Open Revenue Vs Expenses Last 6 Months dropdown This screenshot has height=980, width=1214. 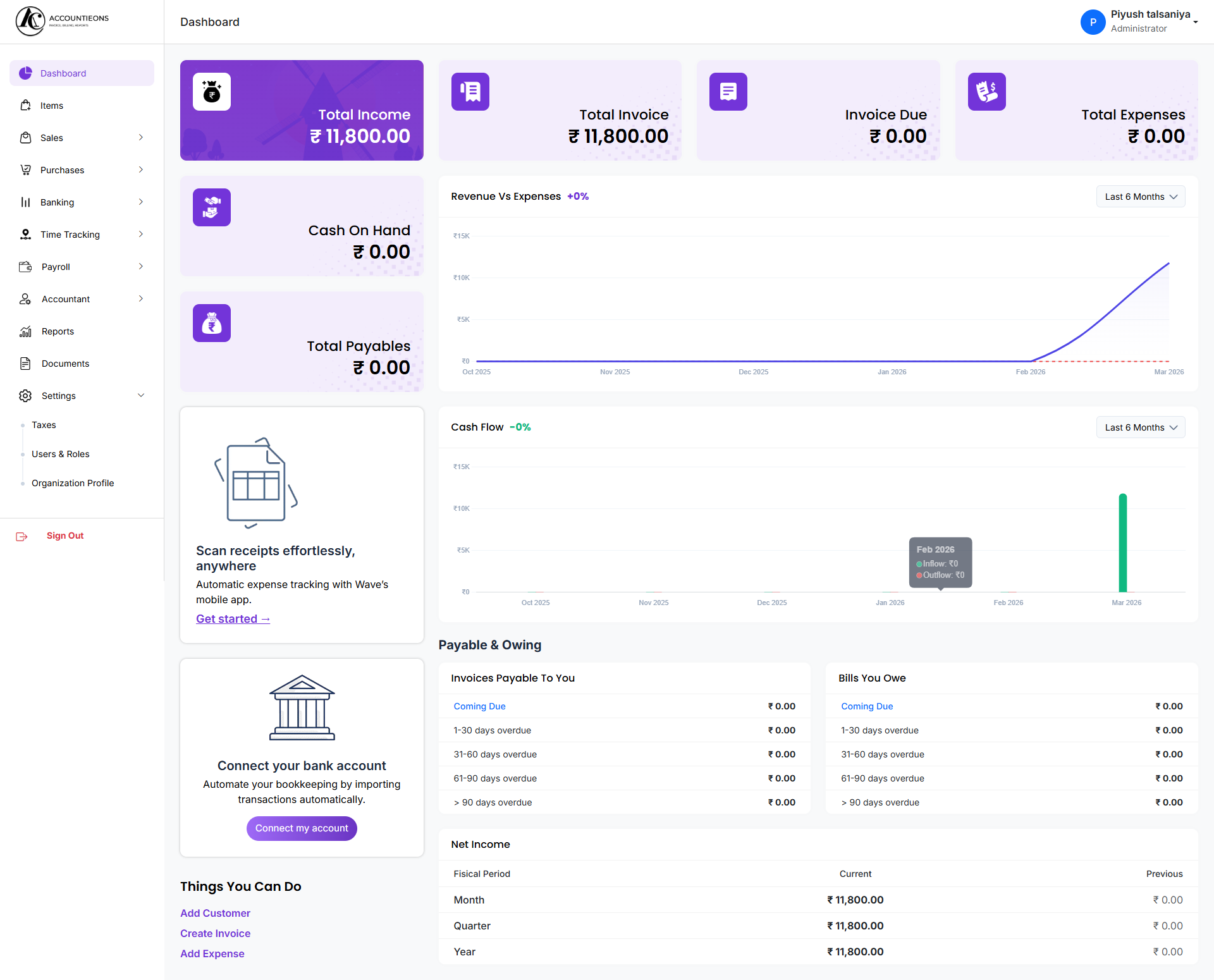click(1140, 197)
